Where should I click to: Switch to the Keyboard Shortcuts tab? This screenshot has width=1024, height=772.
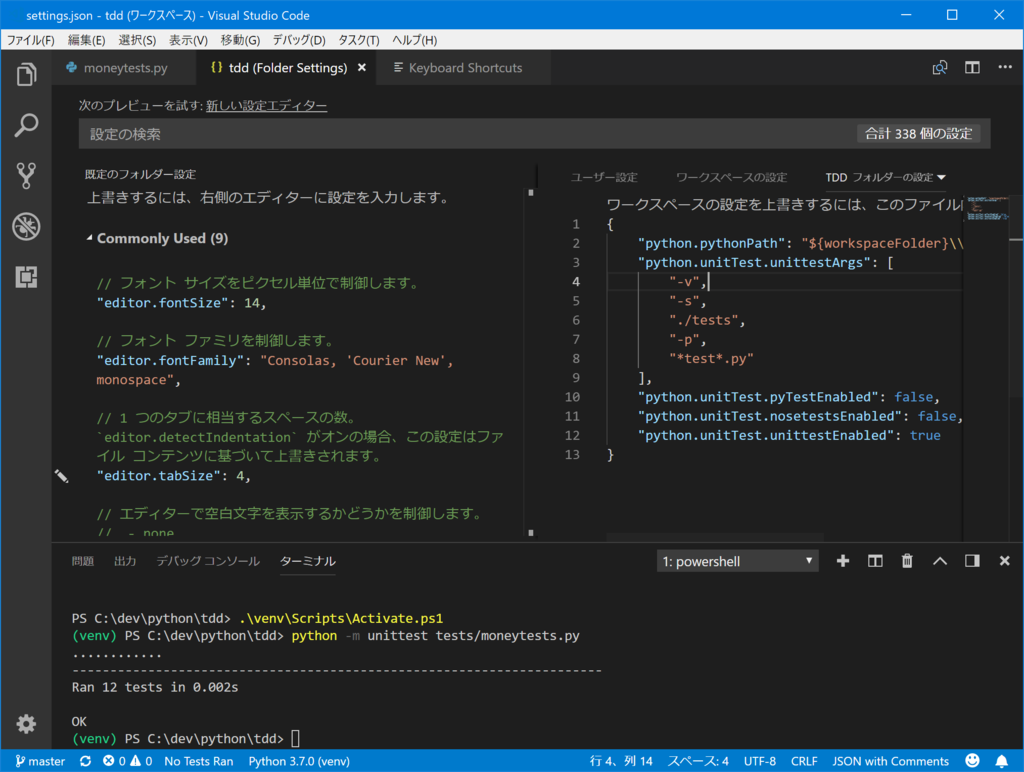tap(464, 68)
